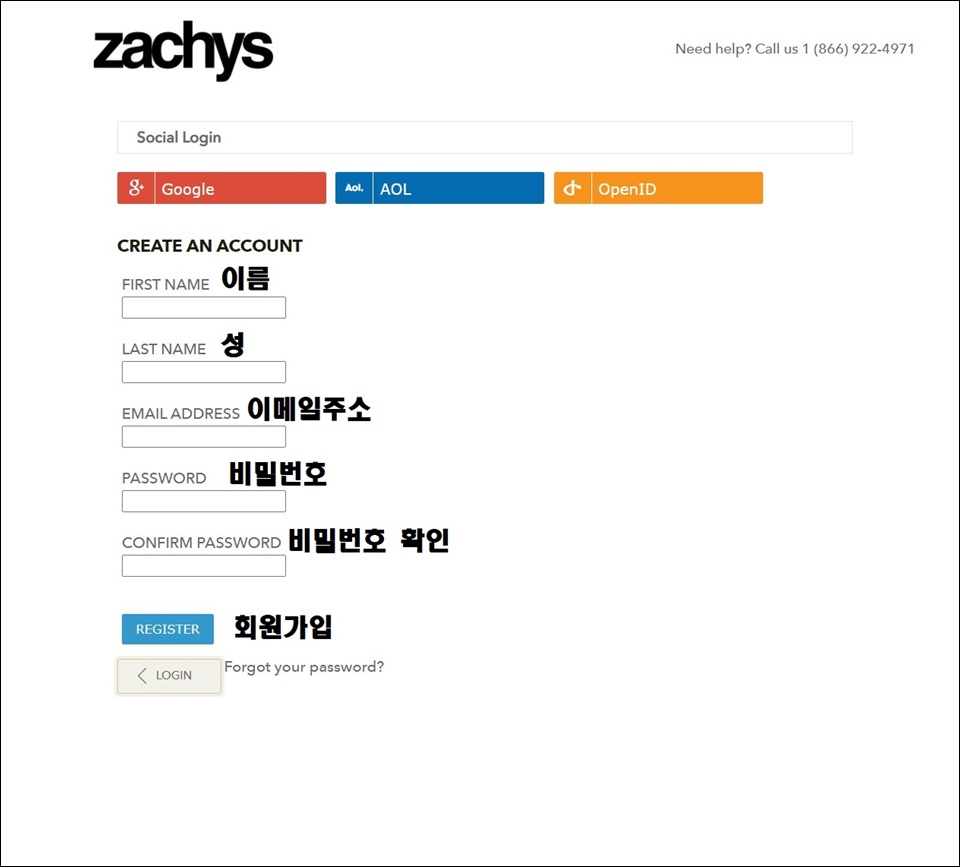Viewport: 960px width, 867px height.
Task: Open the Forgot your password link
Action: 304,667
